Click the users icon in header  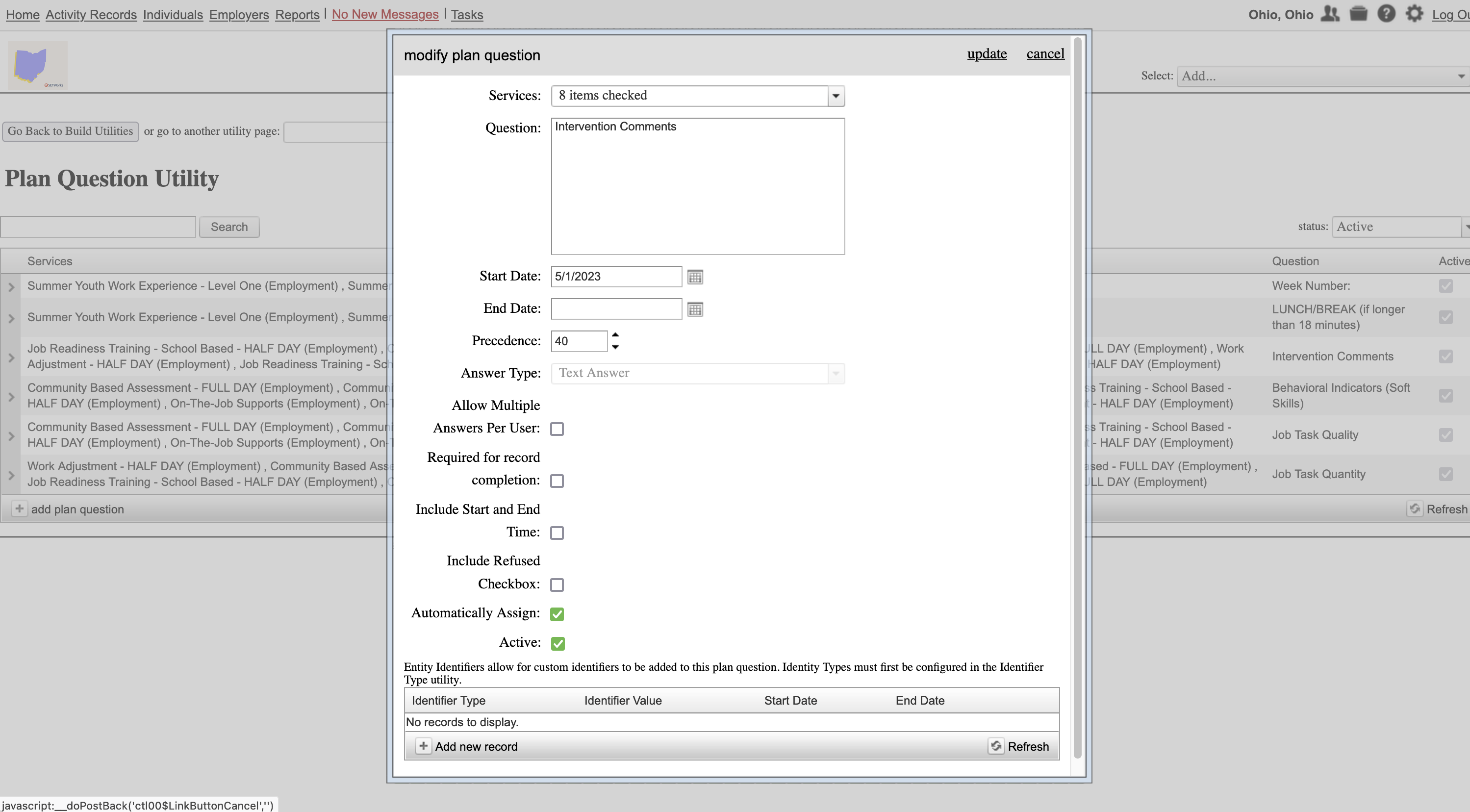coord(1330,14)
